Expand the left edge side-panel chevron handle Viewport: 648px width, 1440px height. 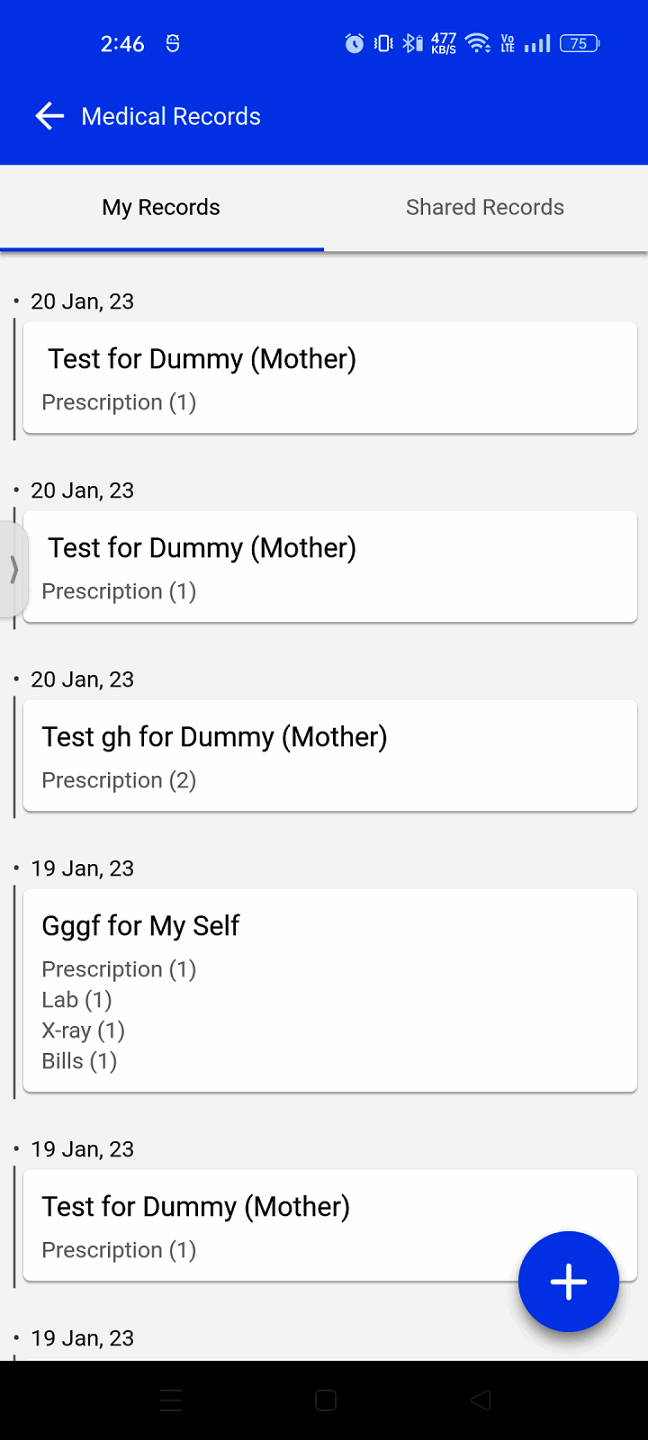tap(13, 569)
